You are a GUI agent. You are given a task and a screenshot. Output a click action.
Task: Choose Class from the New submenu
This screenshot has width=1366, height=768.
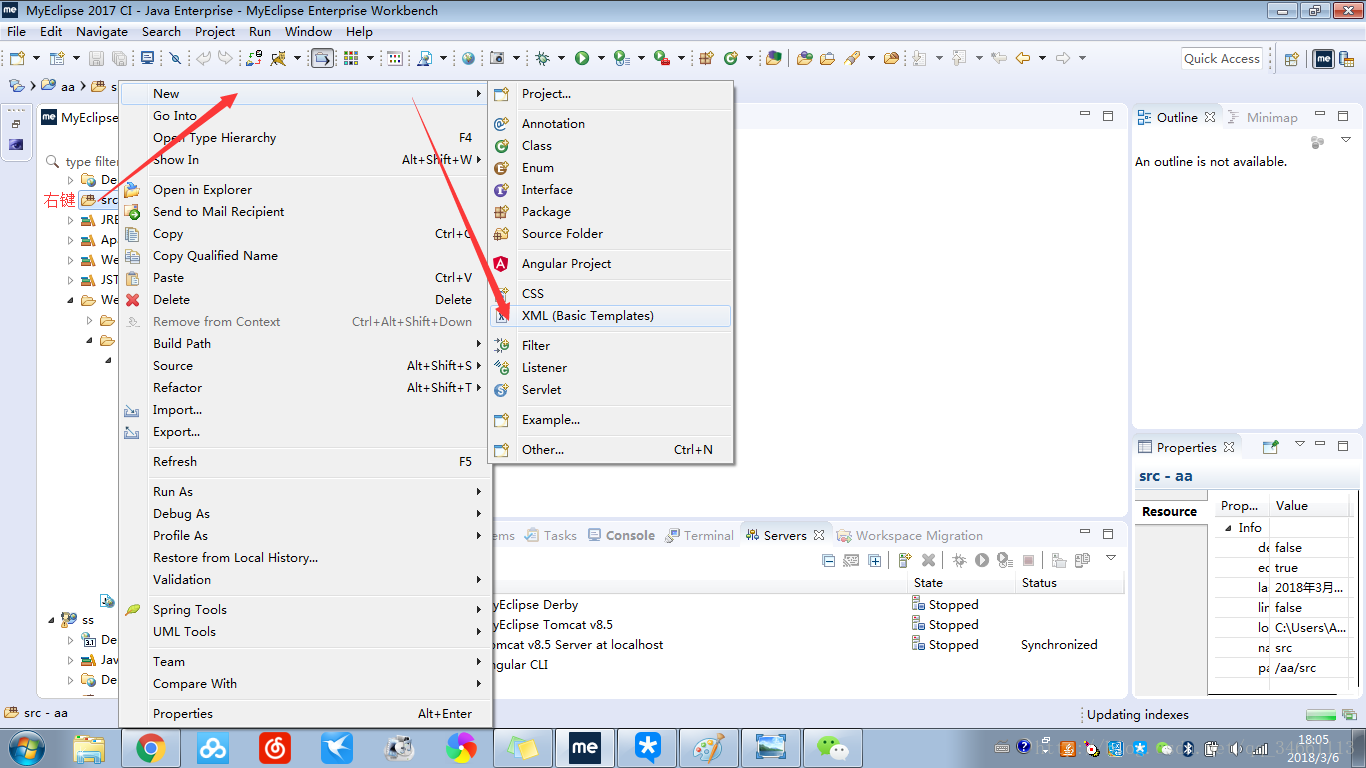[611, 146]
